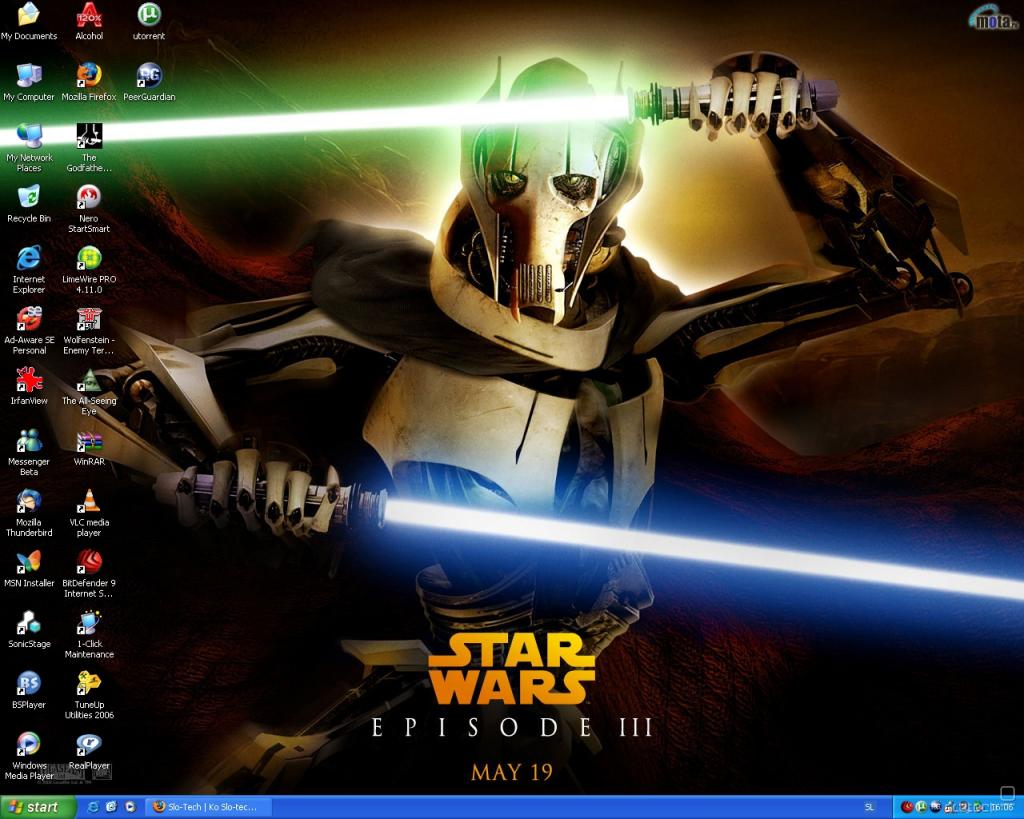This screenshot has width=1024, height=819.
Task: Click the red BitDefender tray icon
Action: (x=906, y=807)
